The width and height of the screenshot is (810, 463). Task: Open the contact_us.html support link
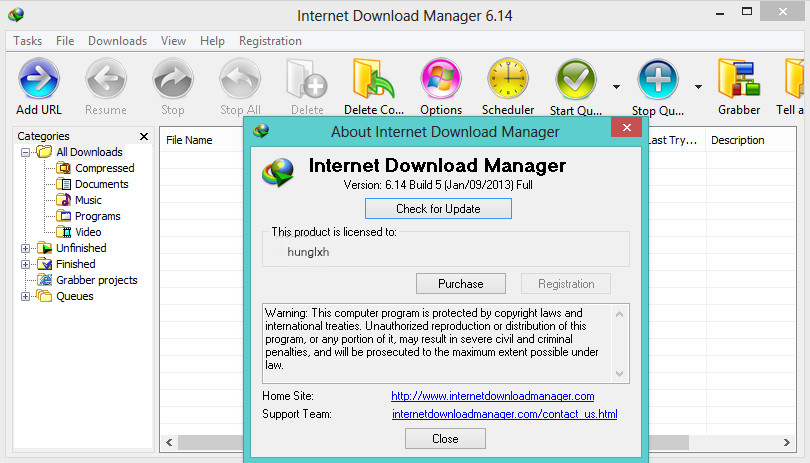tap(505, 414)
